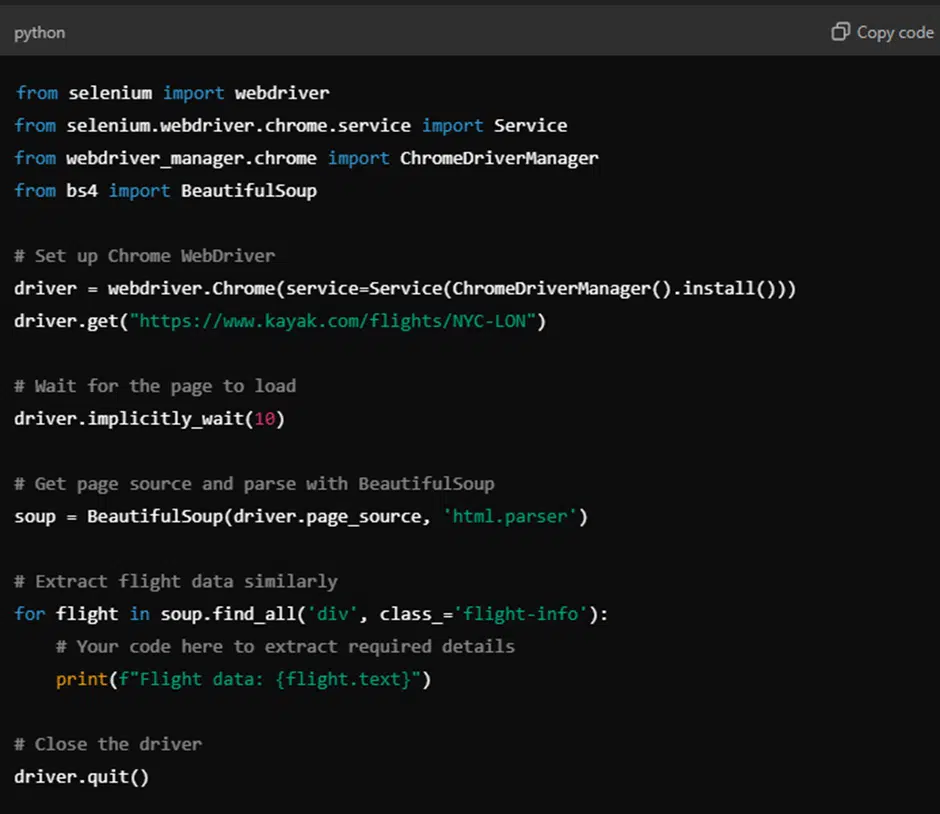
Task: Click the comment '# Wait for the page to load'
Action: pos(155,386)
